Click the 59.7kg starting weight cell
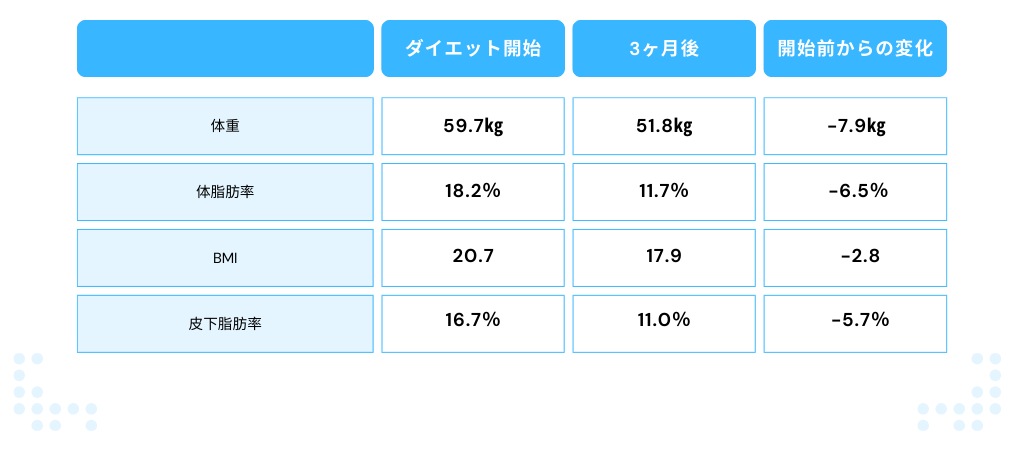The width and height of the screenshot is (1023, 450). (x=472, y=126)
